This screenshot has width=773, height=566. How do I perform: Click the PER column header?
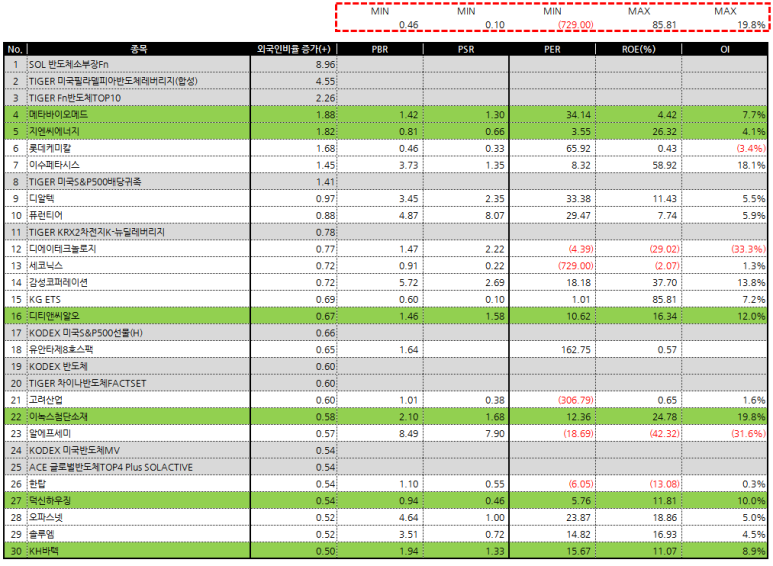(x=552, y=49)
